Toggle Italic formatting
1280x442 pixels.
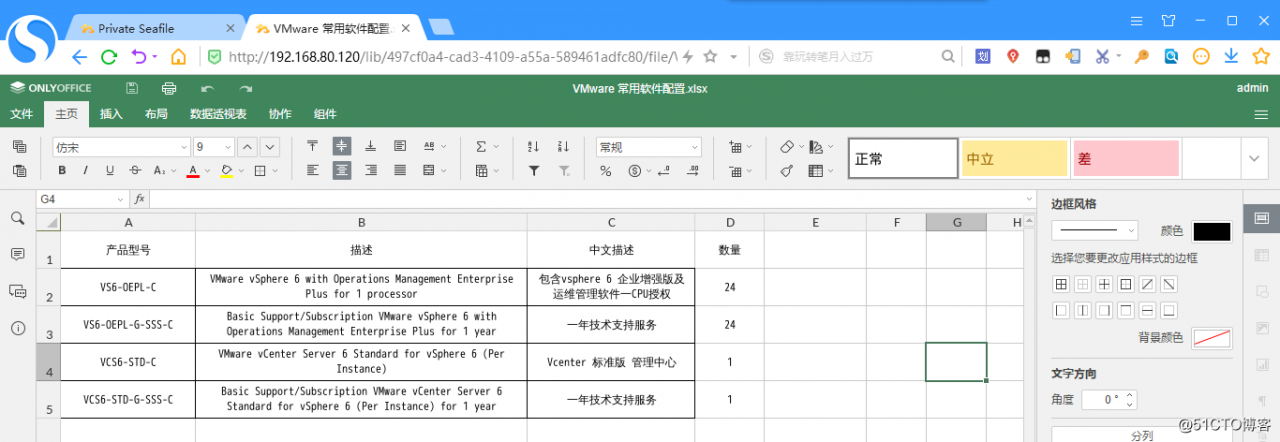(x=86, y=171)
